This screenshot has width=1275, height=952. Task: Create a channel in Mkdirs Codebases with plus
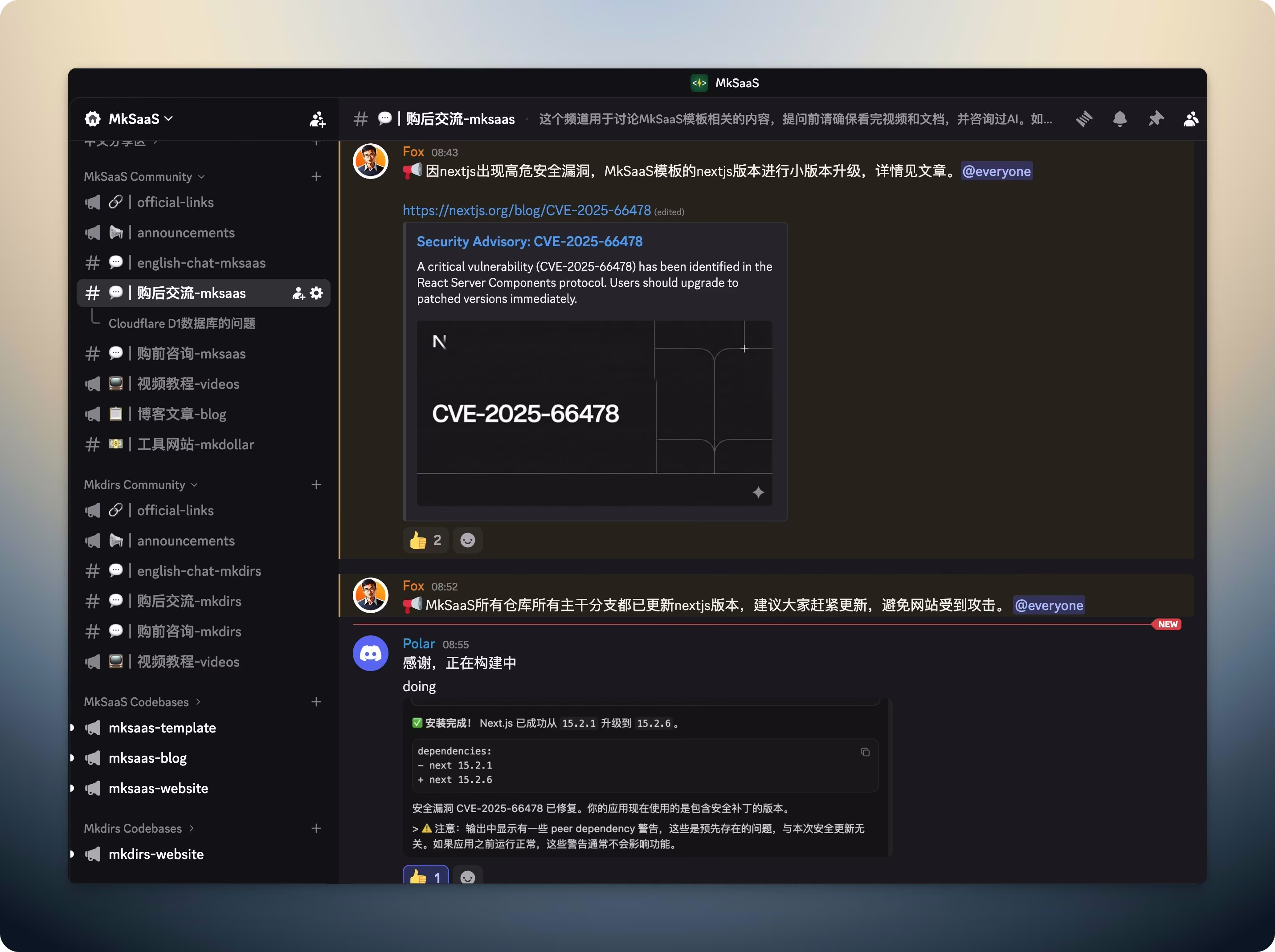coord(316,828)
